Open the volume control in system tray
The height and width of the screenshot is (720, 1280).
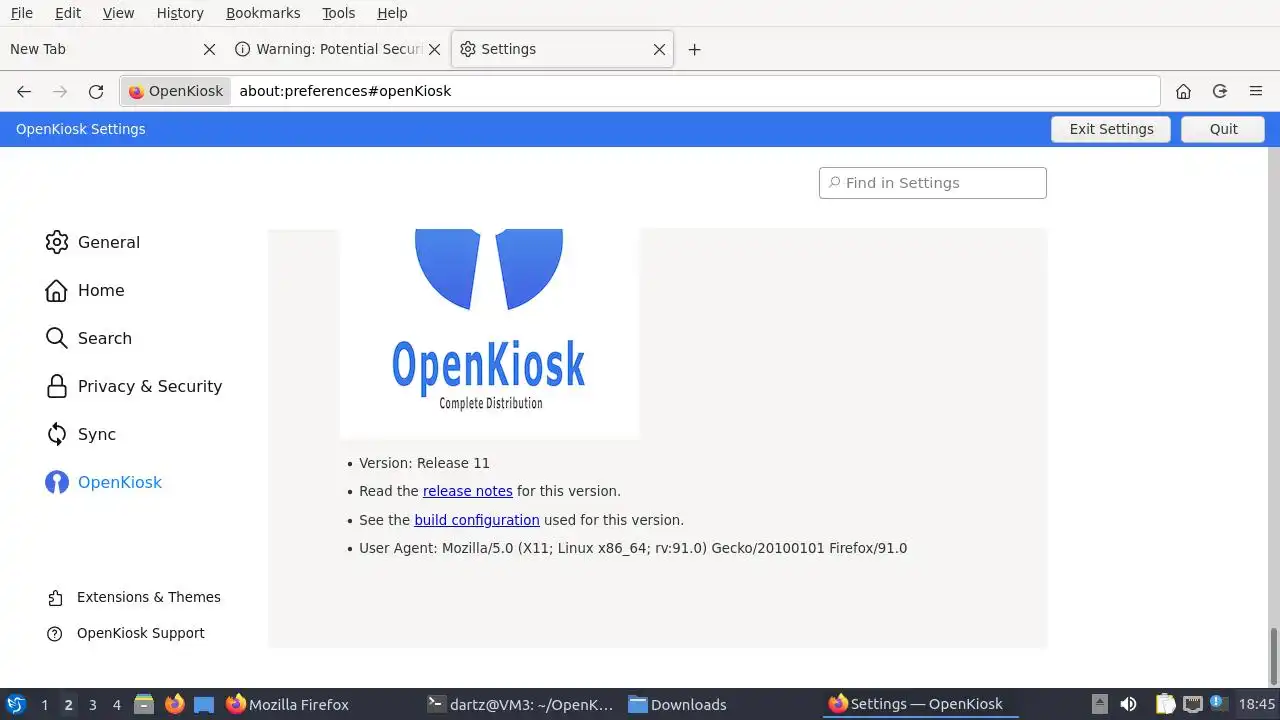(x=1129, y=704)
